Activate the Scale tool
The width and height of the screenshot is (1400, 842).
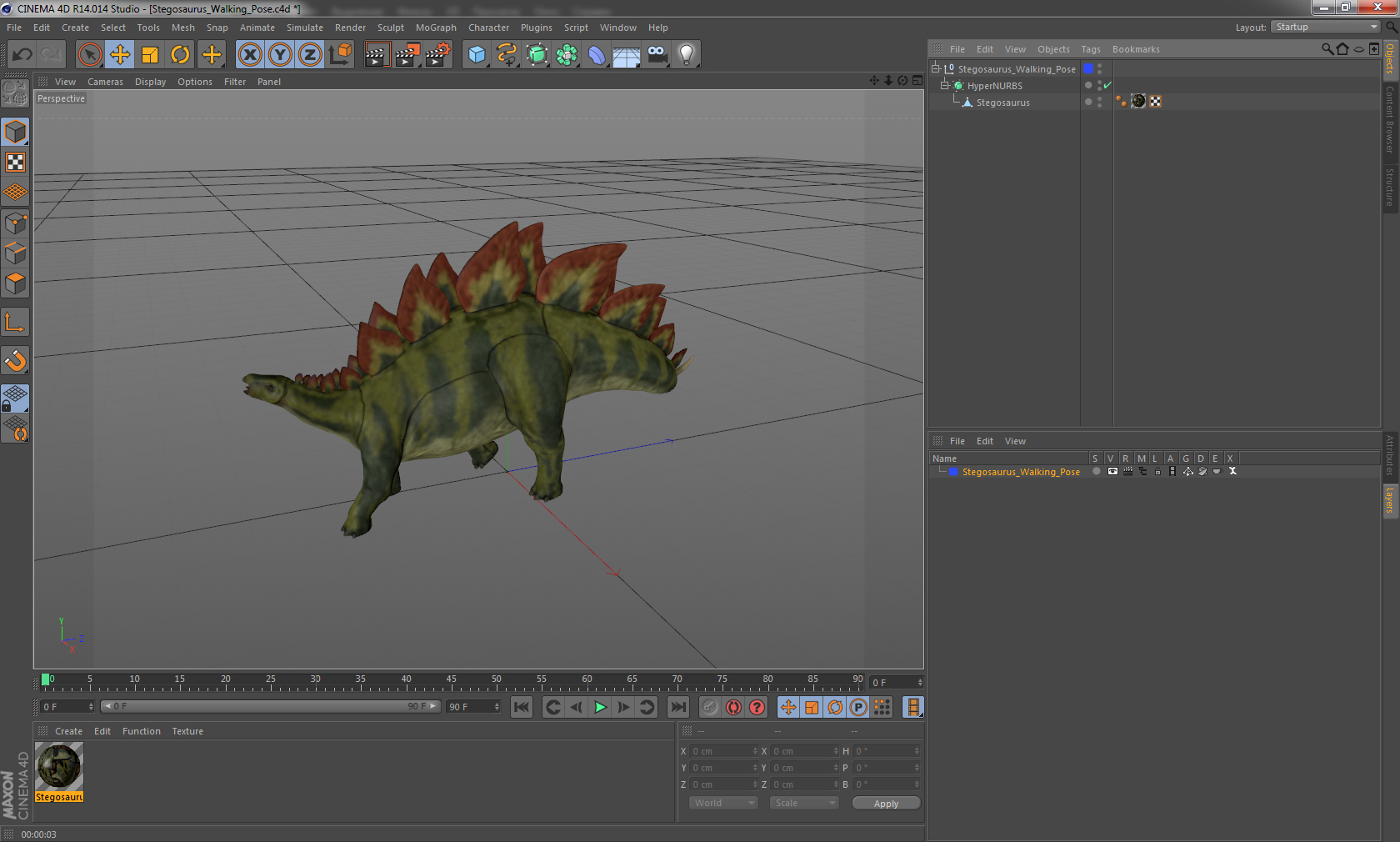click(150, 55)
